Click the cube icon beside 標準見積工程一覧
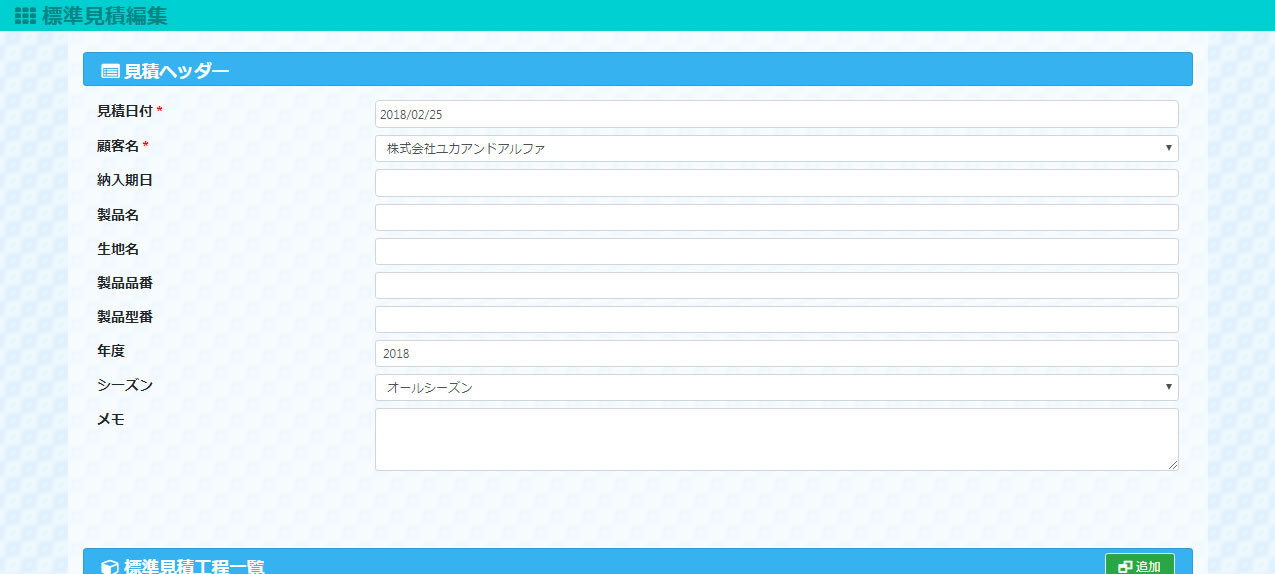 pyautogui.click(x=111, y=567)
